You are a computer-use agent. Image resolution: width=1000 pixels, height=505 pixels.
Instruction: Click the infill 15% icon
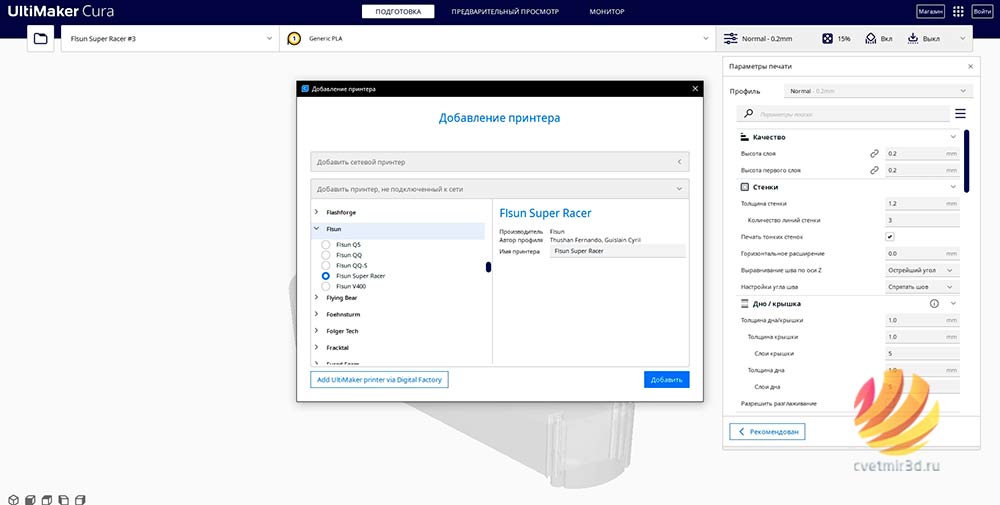click(827, 39)
